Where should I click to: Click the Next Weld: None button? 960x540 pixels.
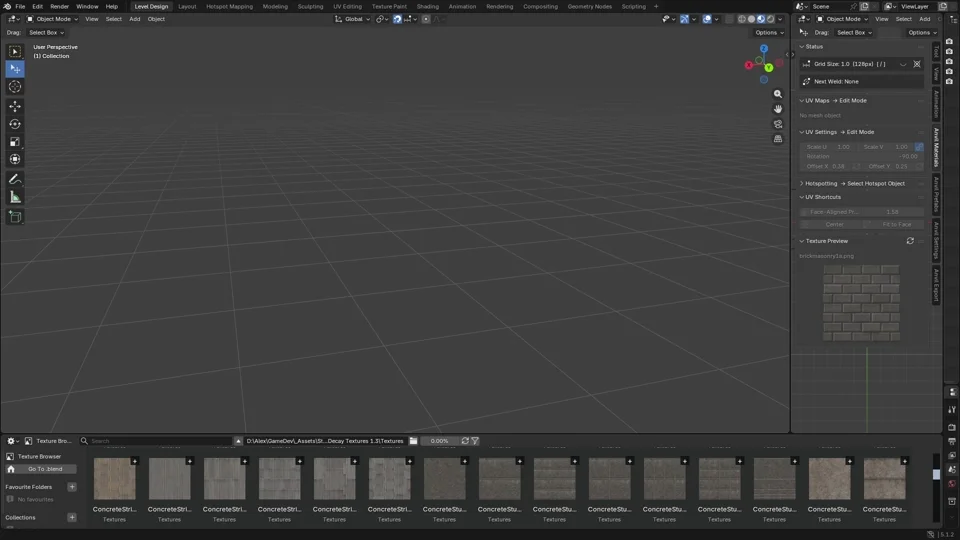(x=861, y=81)
